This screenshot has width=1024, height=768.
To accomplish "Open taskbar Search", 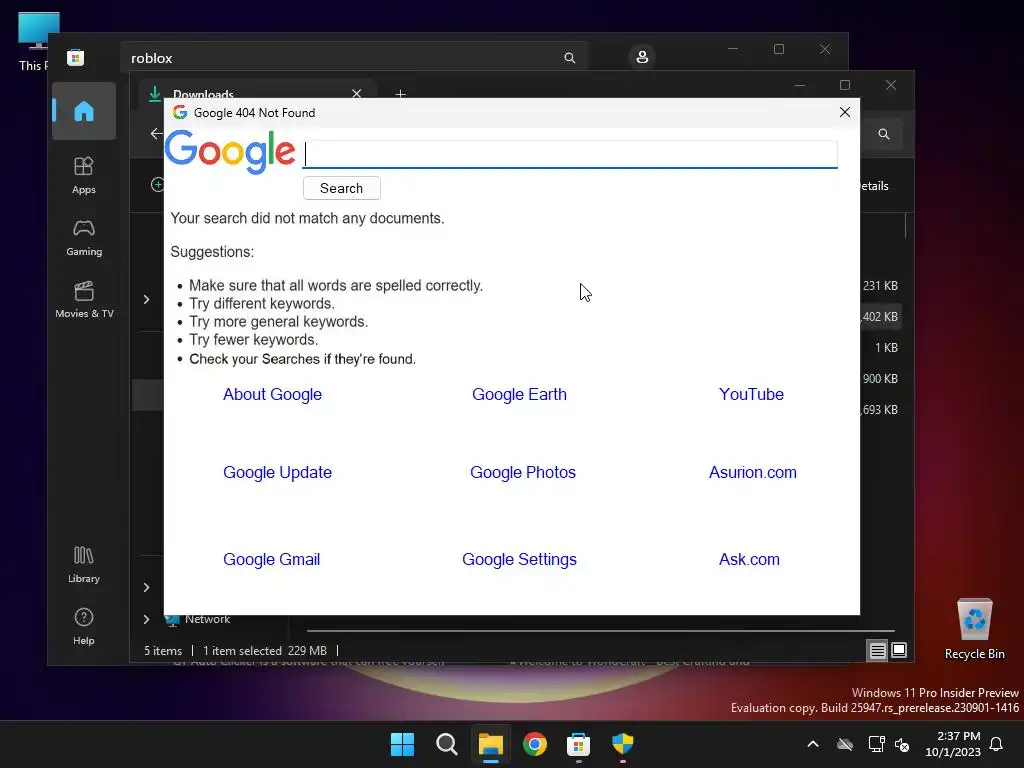I will coord(447,744).
